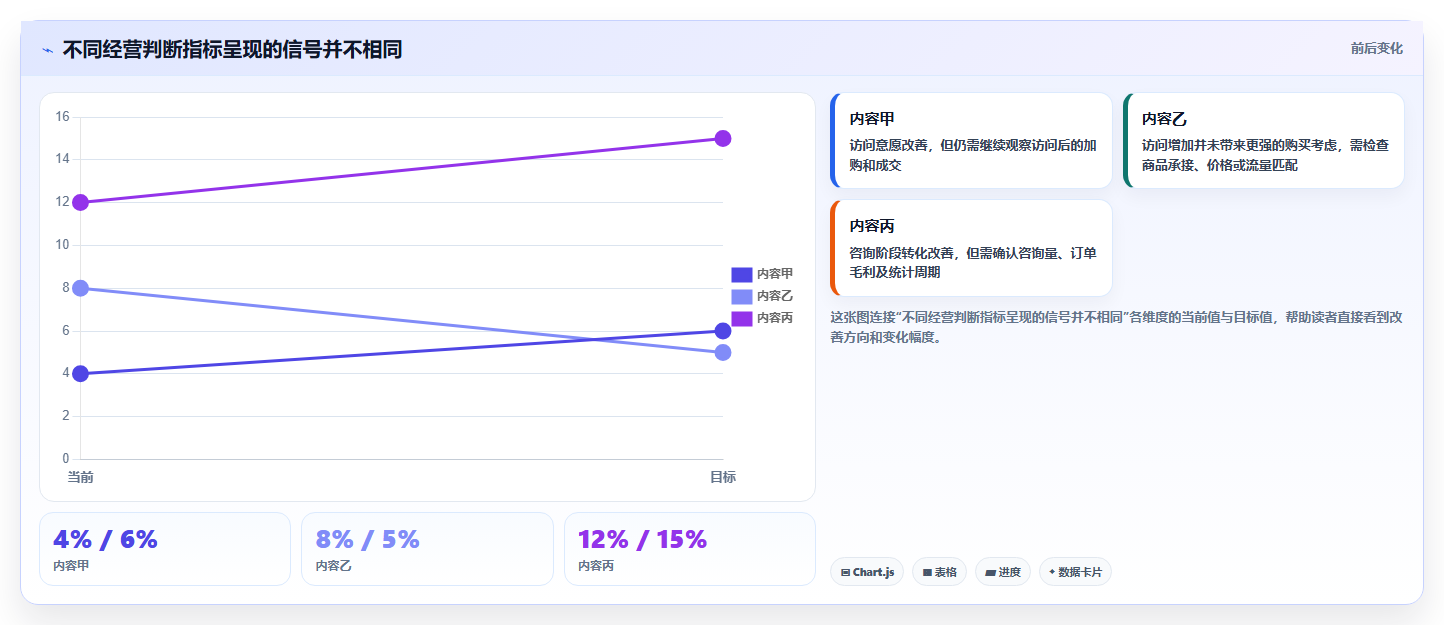Toggle 内容乙 legend color box
1444x625 pixels.
tap(741, 296)
